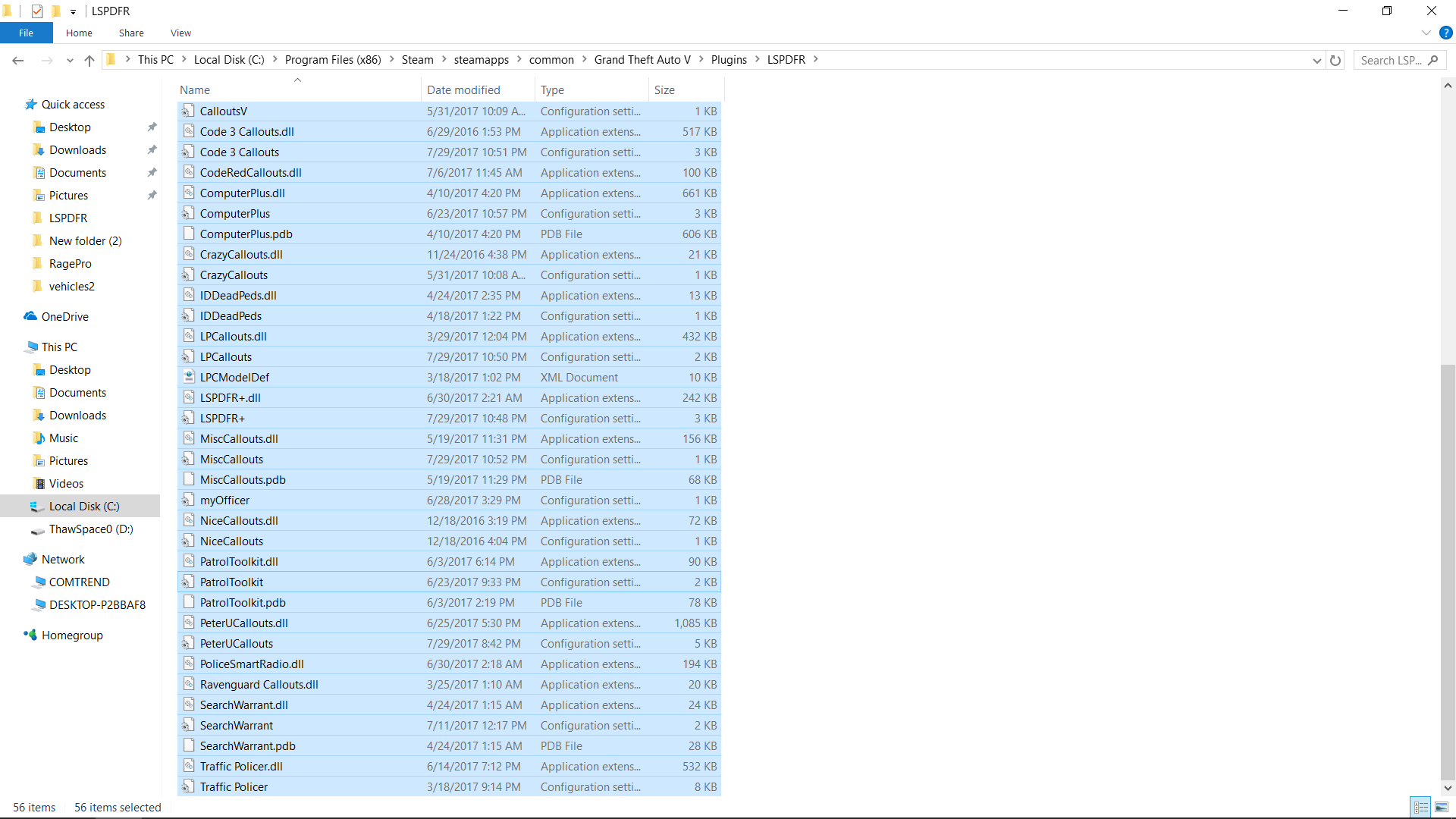Click the OneDrive cloud icon in sidebar
Screen dimensions: 1456x819
[30, 316]
